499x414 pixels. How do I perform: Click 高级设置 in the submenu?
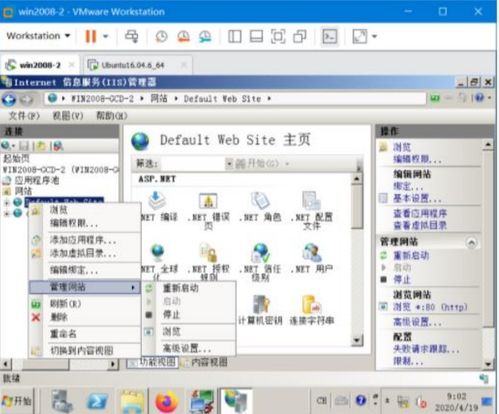coord(189,348)
